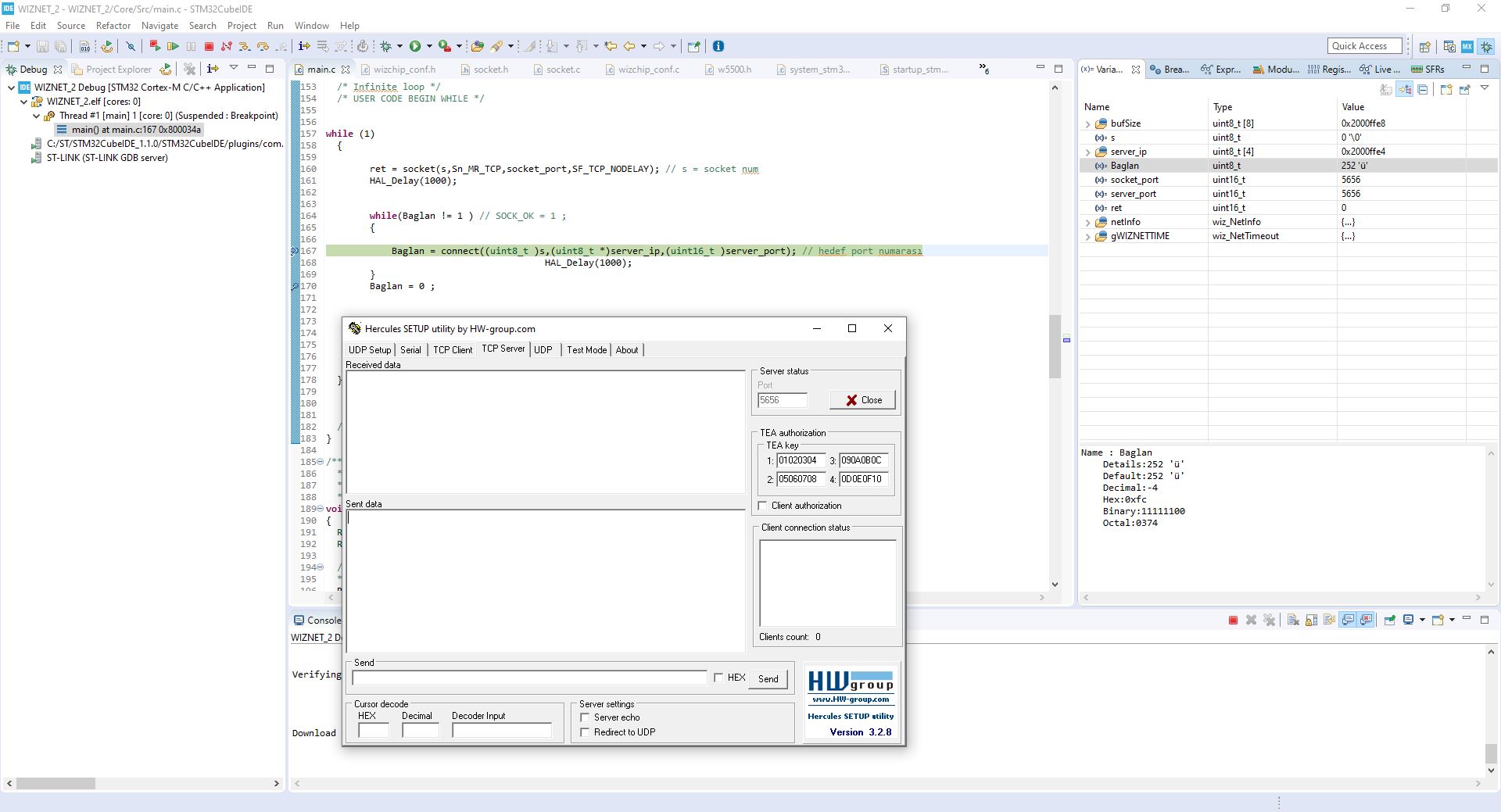The width and height of the screenshot is (1501, 812).
Task: Expand gWIZNETTIME variable row
Action: point(1087,236)
